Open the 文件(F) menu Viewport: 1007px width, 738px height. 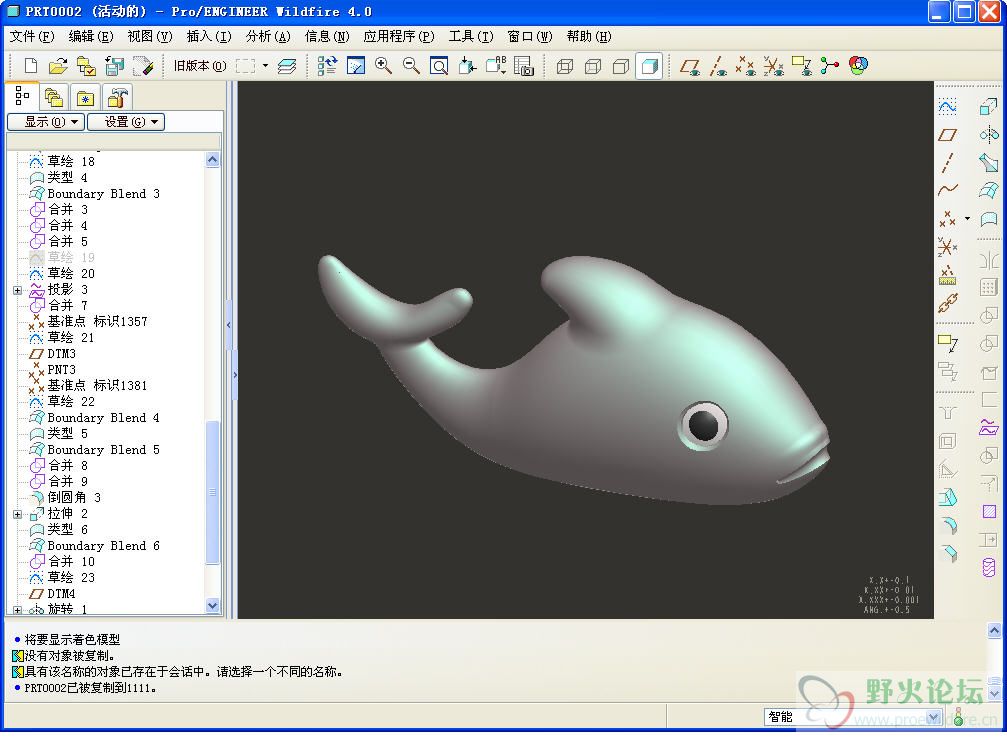pos(32,37)
